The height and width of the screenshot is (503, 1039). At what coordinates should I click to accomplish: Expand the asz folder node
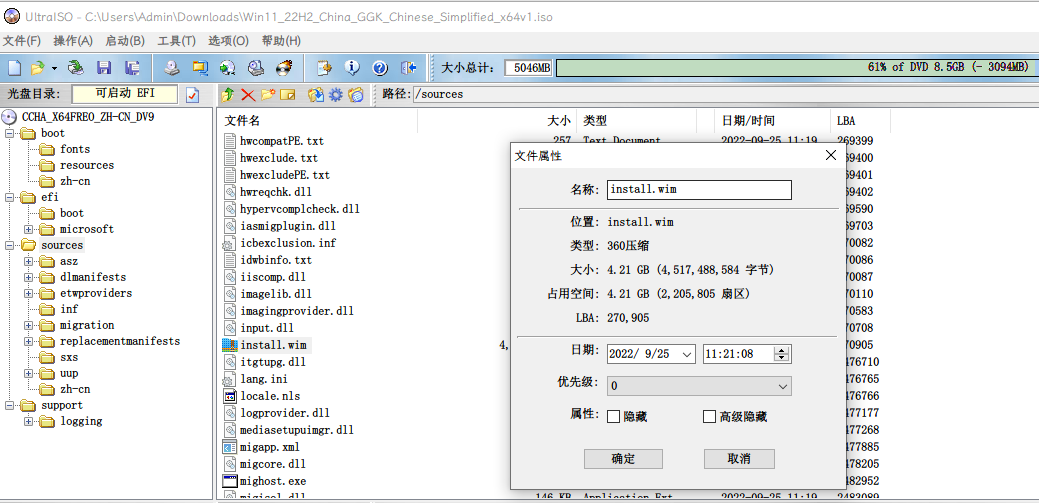click(x=28, y=261)
